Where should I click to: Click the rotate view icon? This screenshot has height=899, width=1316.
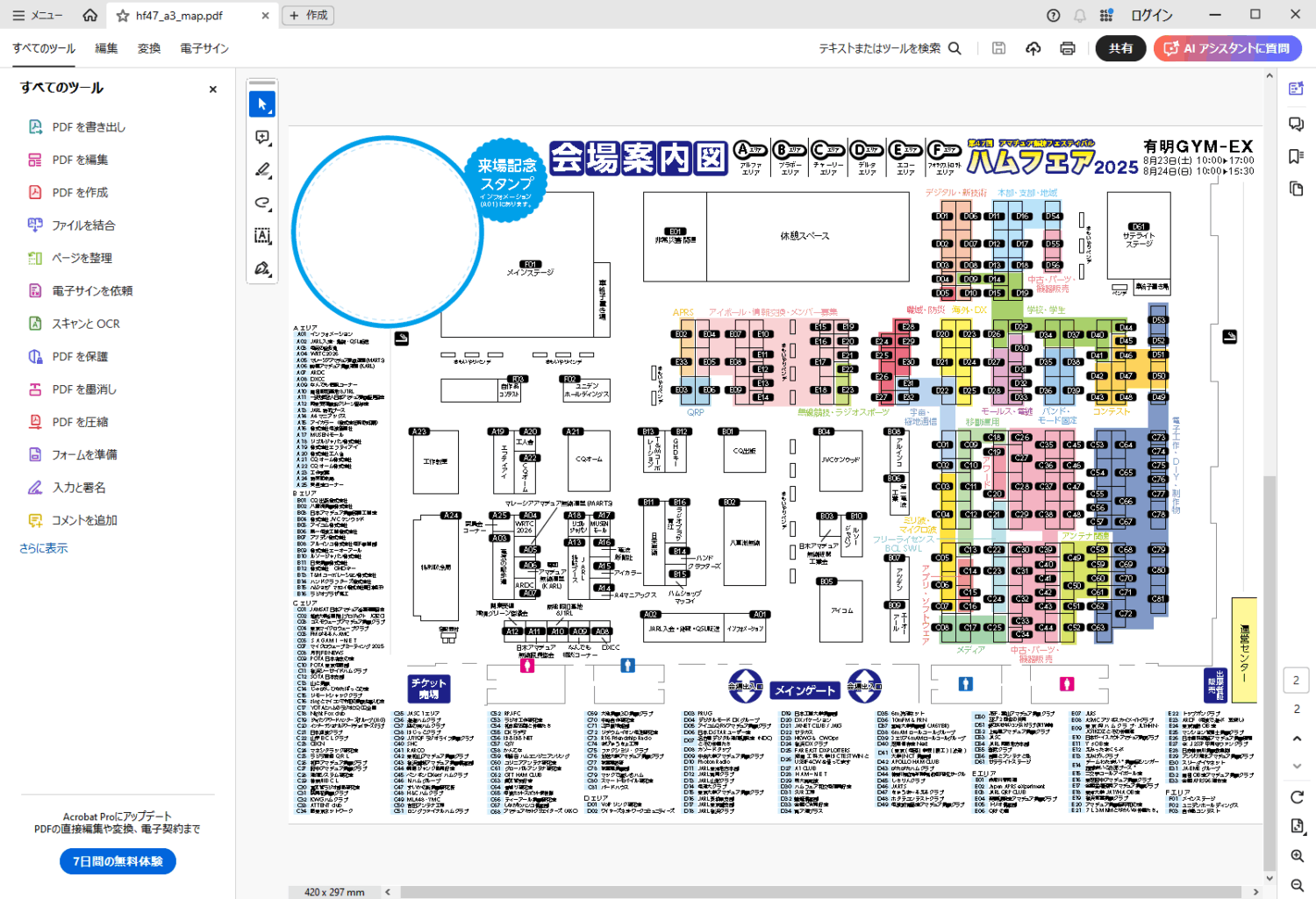[1297, 797]
